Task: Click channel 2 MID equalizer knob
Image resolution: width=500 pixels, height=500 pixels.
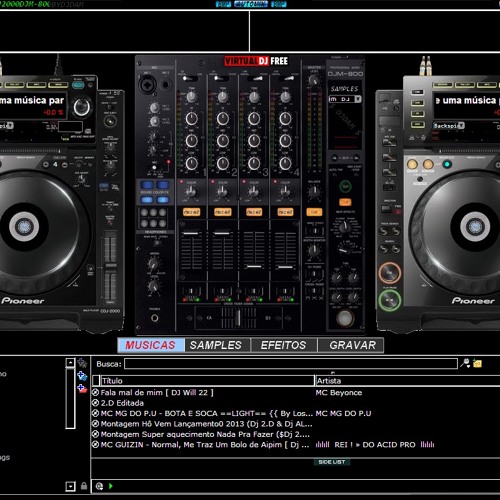Action: 223,141
